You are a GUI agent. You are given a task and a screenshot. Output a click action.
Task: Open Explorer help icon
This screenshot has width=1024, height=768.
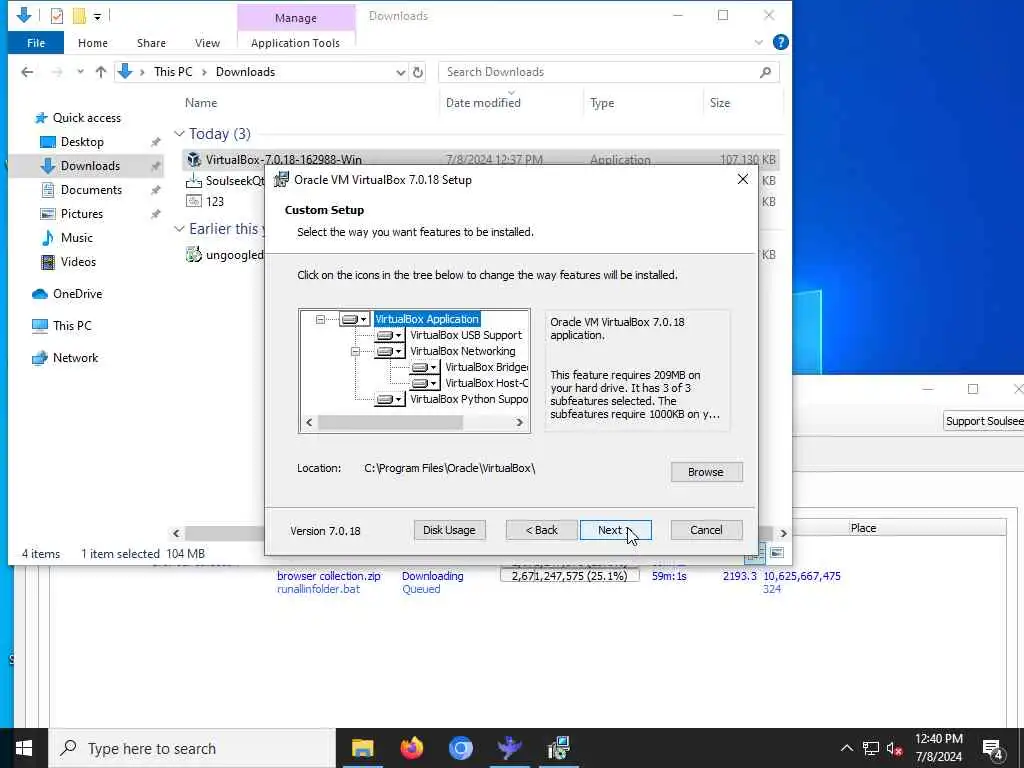780,42
